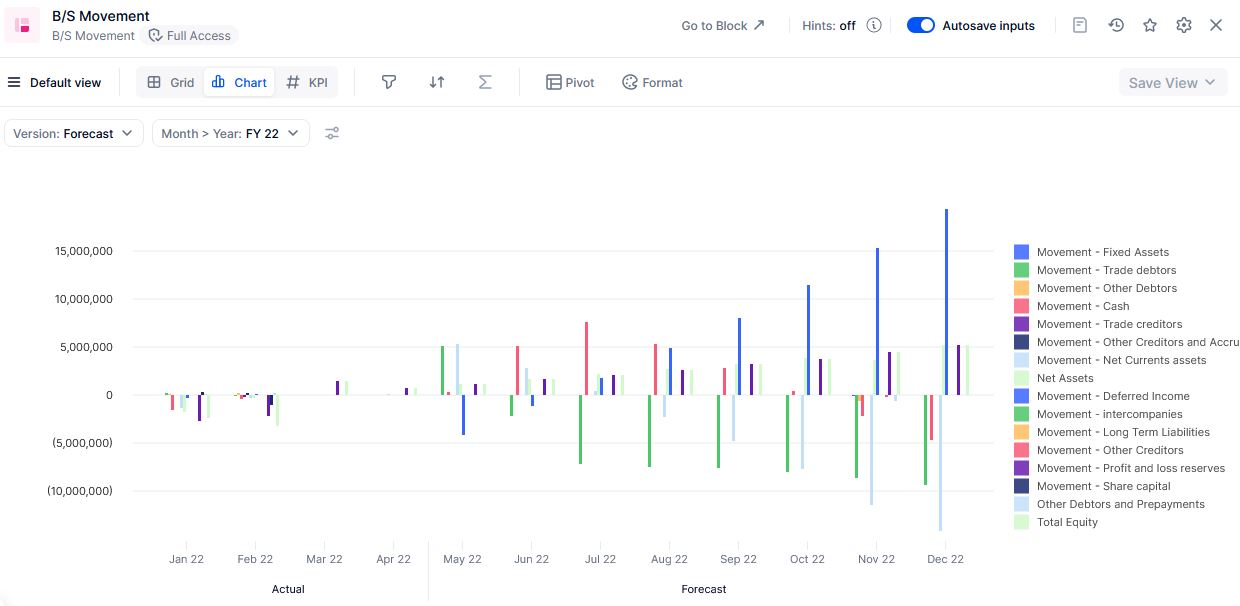Click the hints info icon
This screenshot has height=606, width=1240.
pyautogui.click(x=874, y=25)
